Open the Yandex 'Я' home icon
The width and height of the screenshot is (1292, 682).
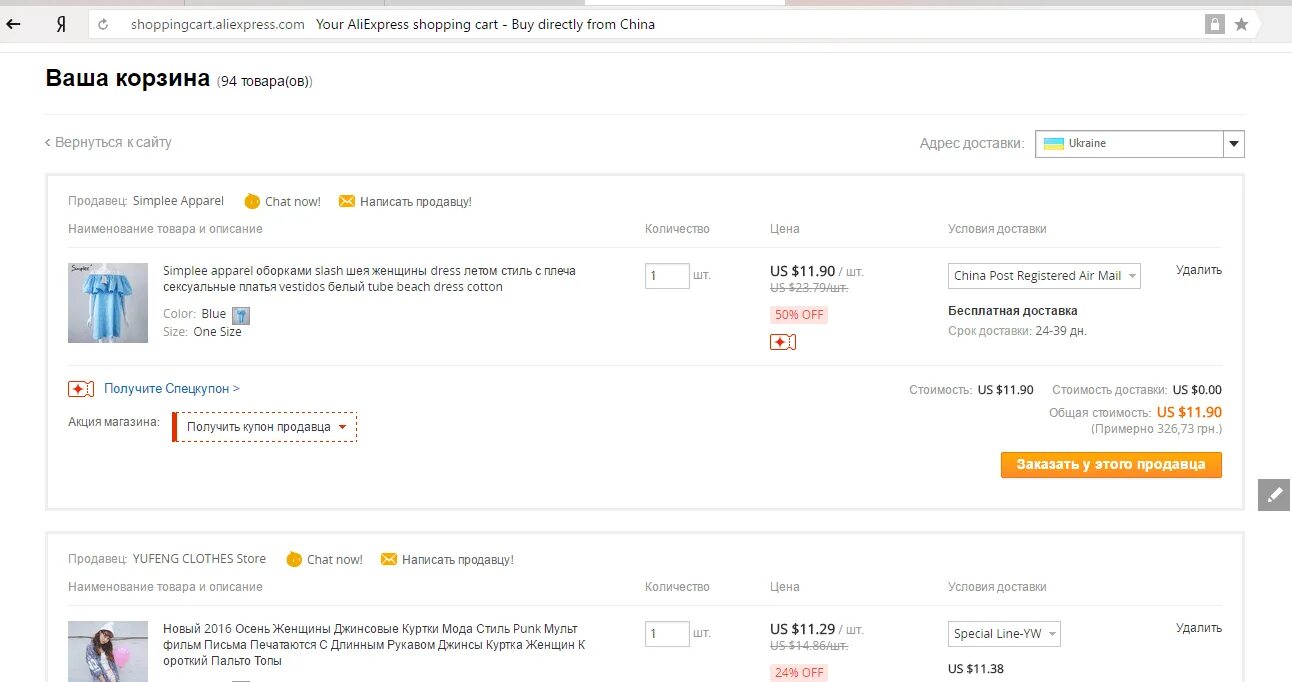click(61, 24)
